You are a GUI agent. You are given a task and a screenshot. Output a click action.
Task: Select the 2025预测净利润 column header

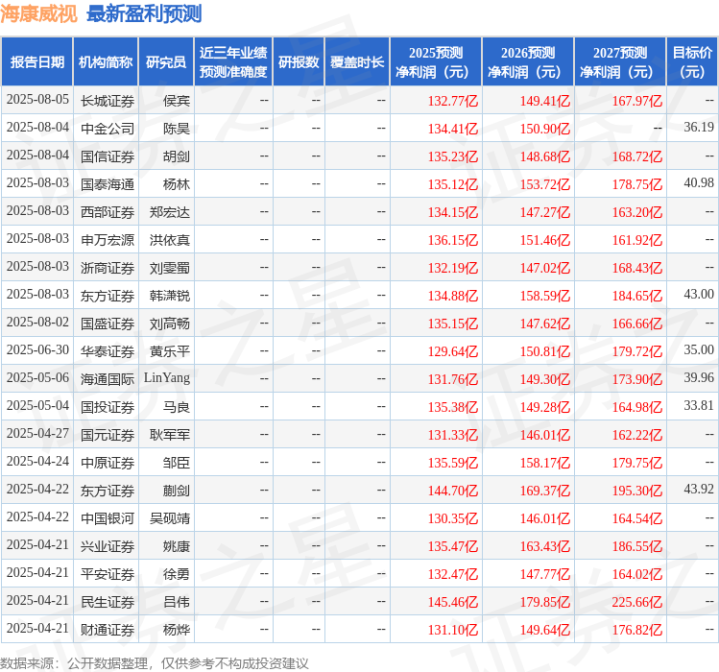click(x=436, y=62)
